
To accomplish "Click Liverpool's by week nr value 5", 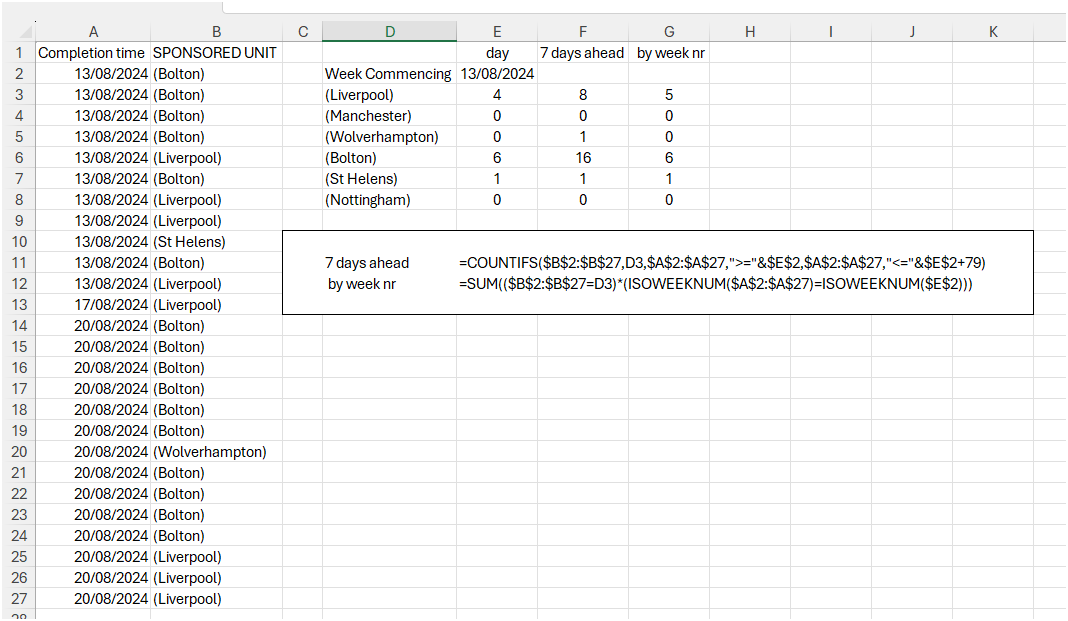I will click(669, 95).
